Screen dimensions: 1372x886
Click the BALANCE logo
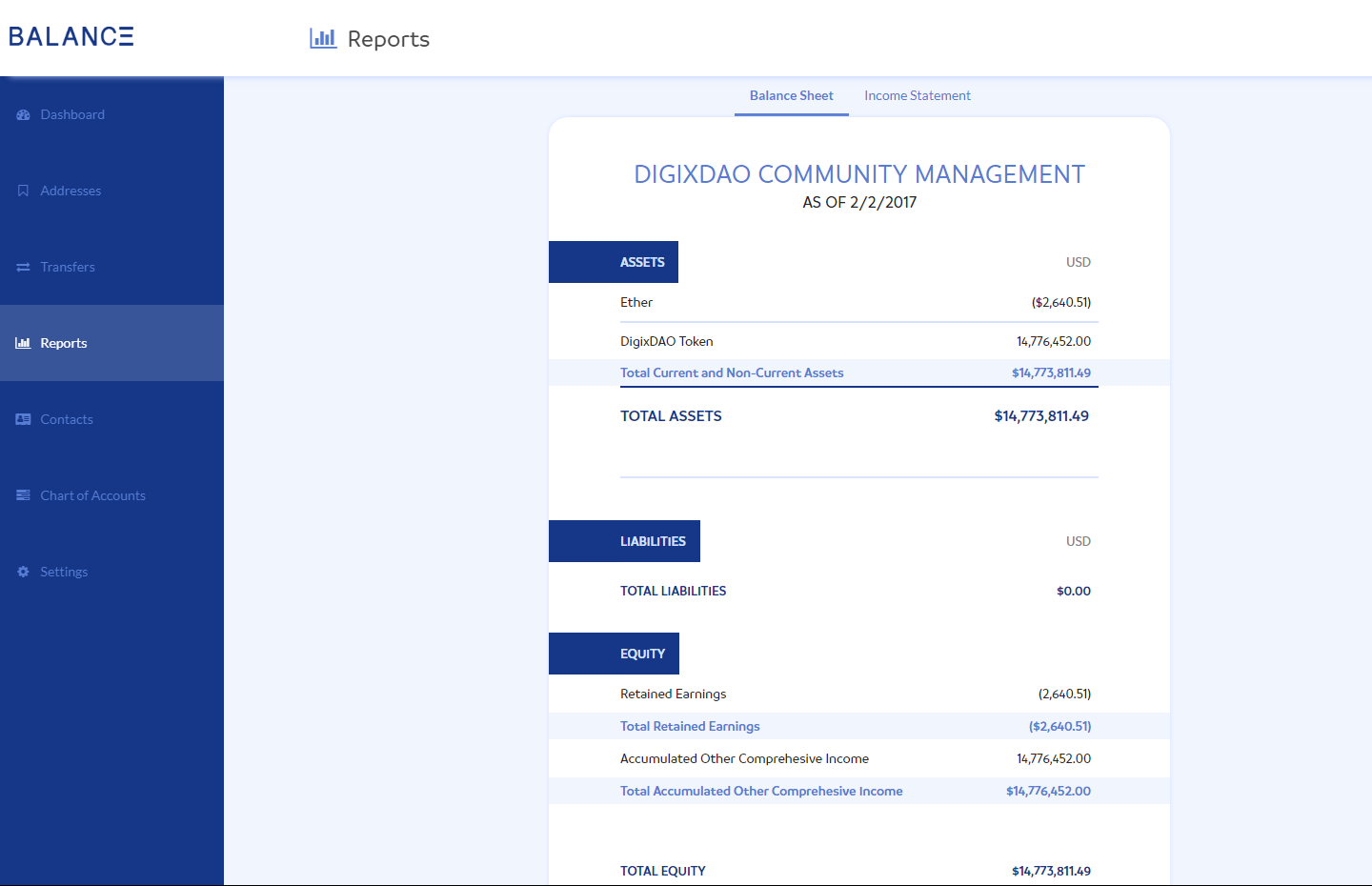click(x=71, y=36)
